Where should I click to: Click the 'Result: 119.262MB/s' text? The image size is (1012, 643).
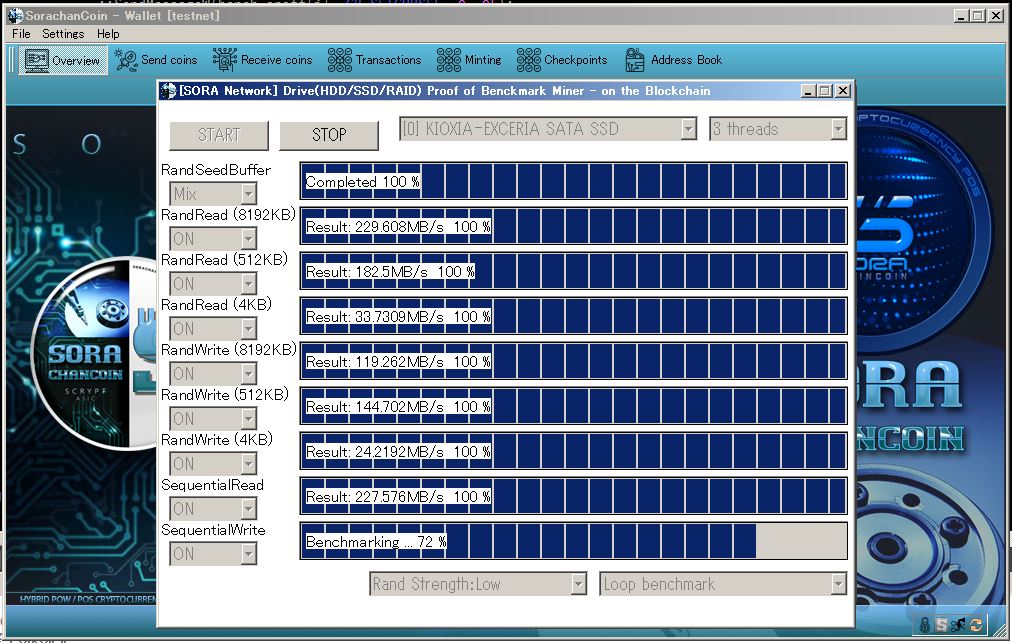click(374, 362)
